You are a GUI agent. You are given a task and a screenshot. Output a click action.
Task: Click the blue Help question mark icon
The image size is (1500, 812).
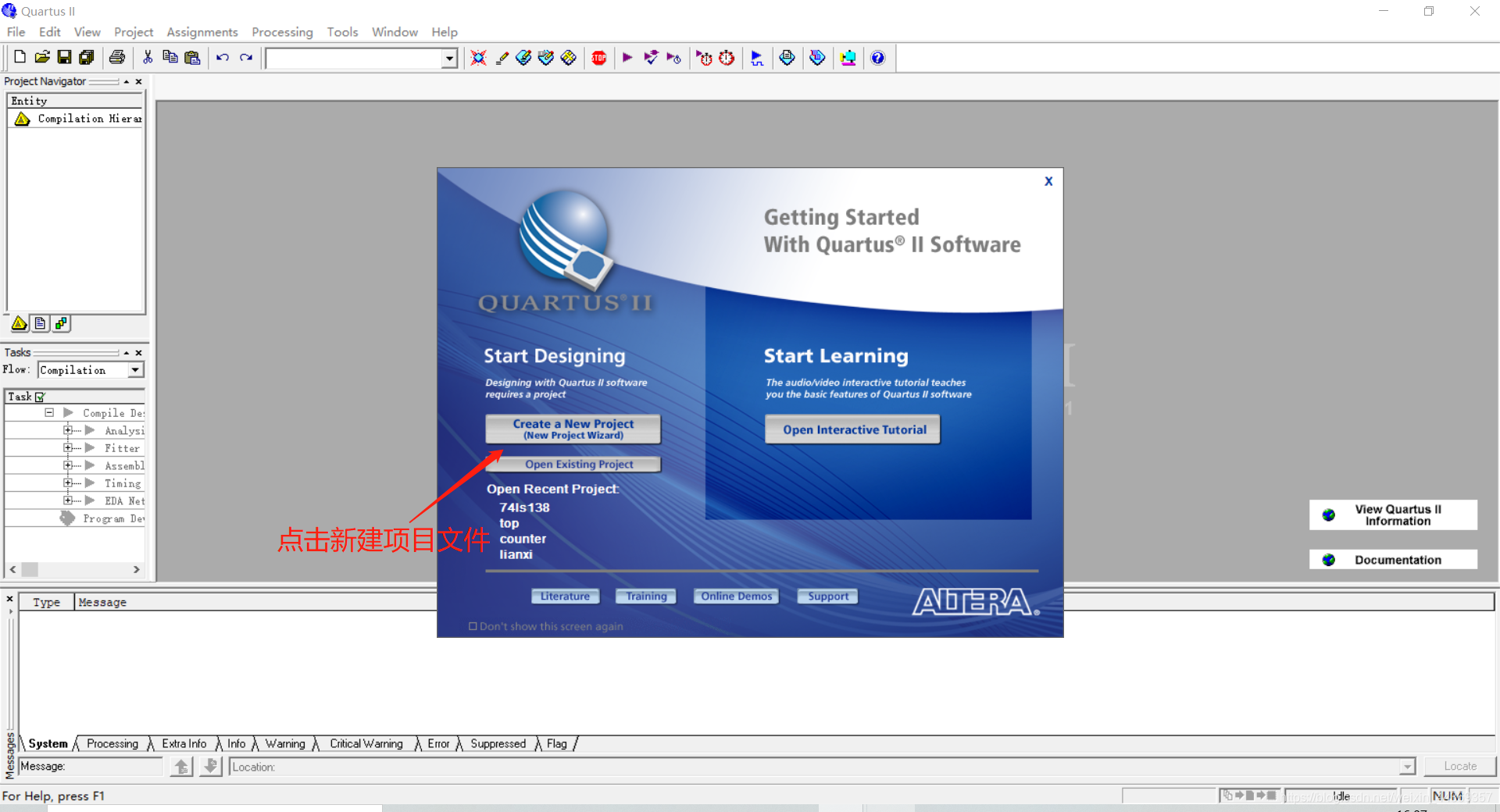point(878,58)
